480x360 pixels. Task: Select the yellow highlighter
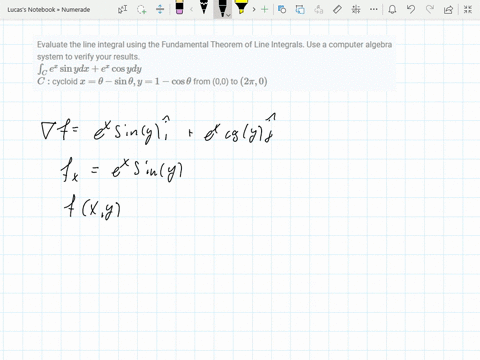pos(241,8)
